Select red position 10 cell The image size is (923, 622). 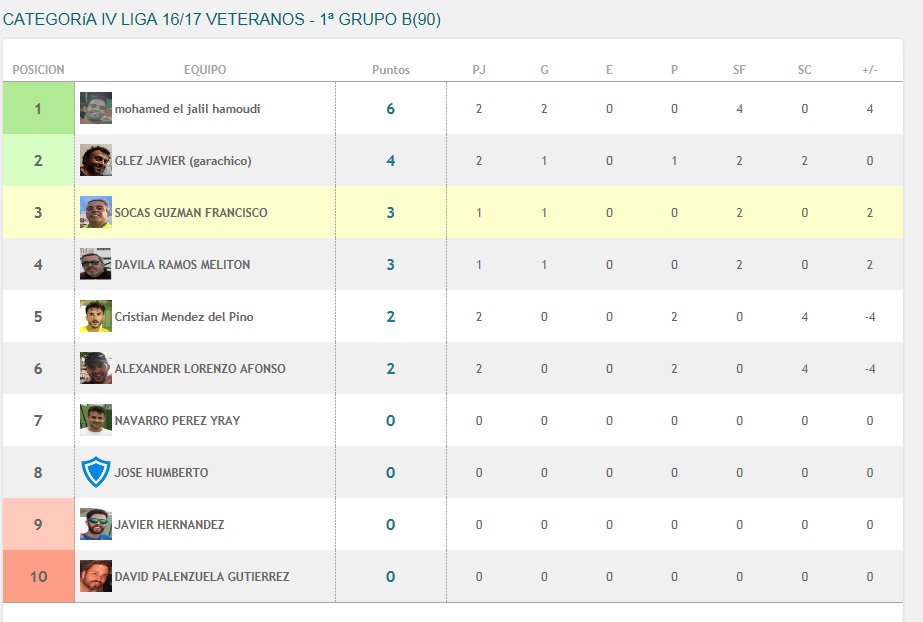38,576
